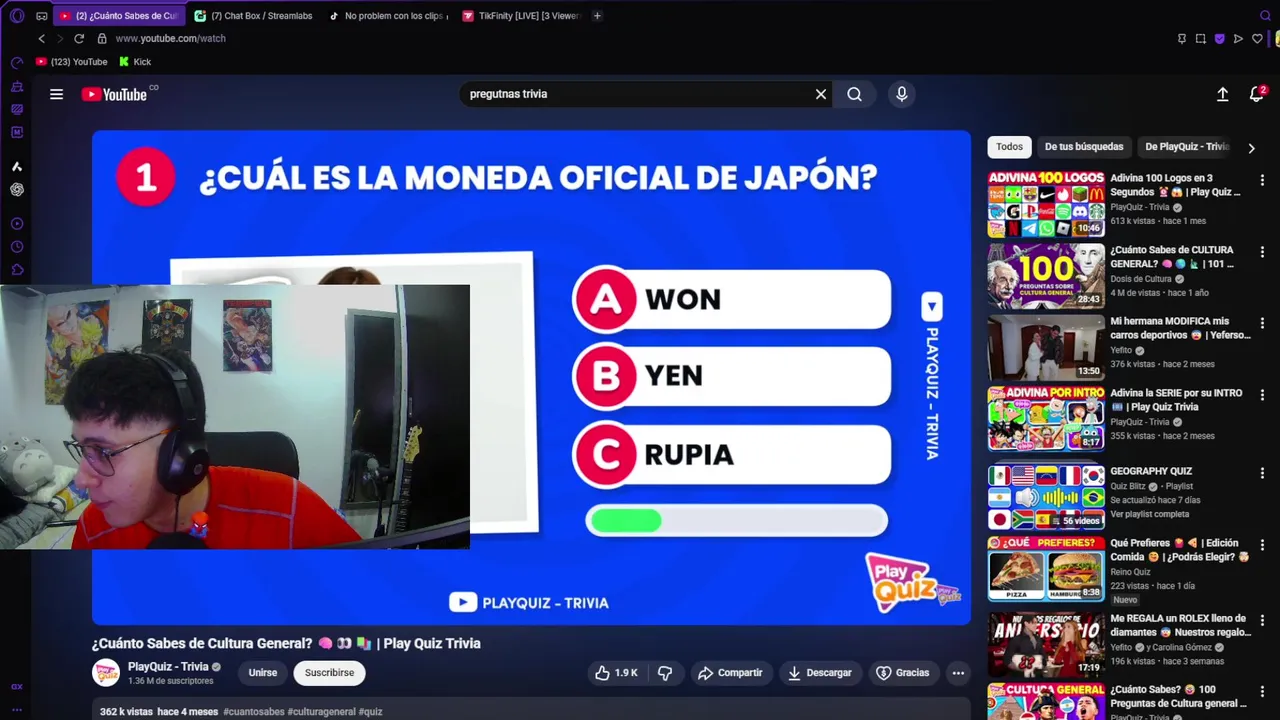Expand the PlayQuiz info card arrow in video
Screen dimensions: 1280x720
[x=931, y=306]
